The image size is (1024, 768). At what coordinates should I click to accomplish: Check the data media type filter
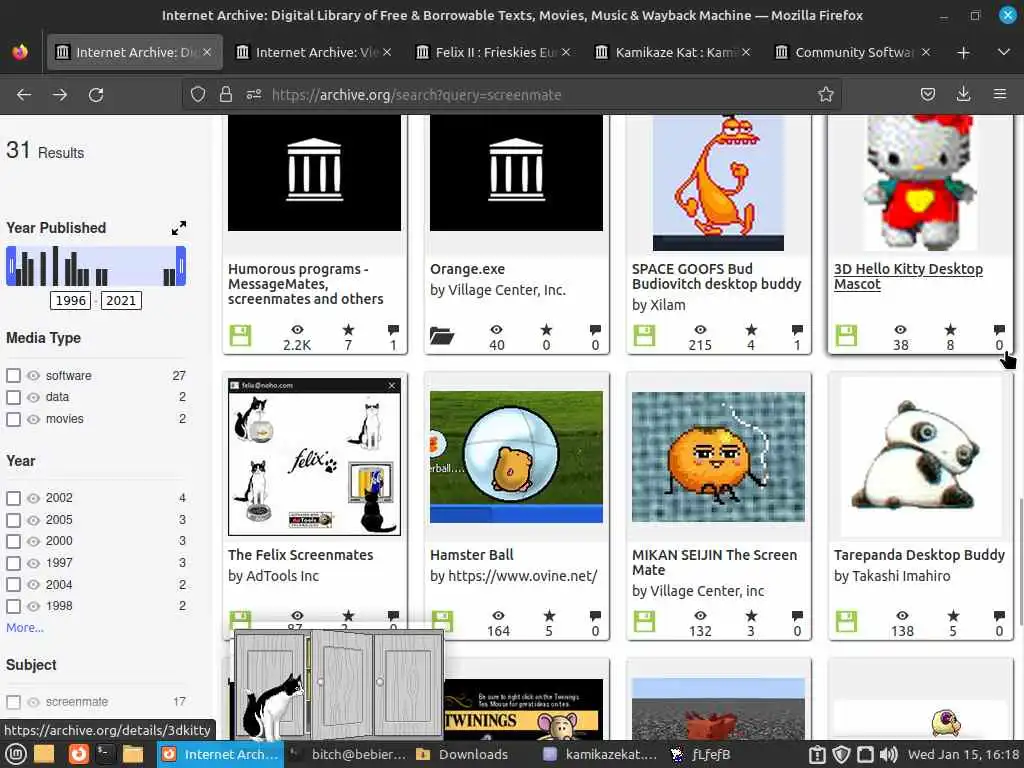coord(13,397)
